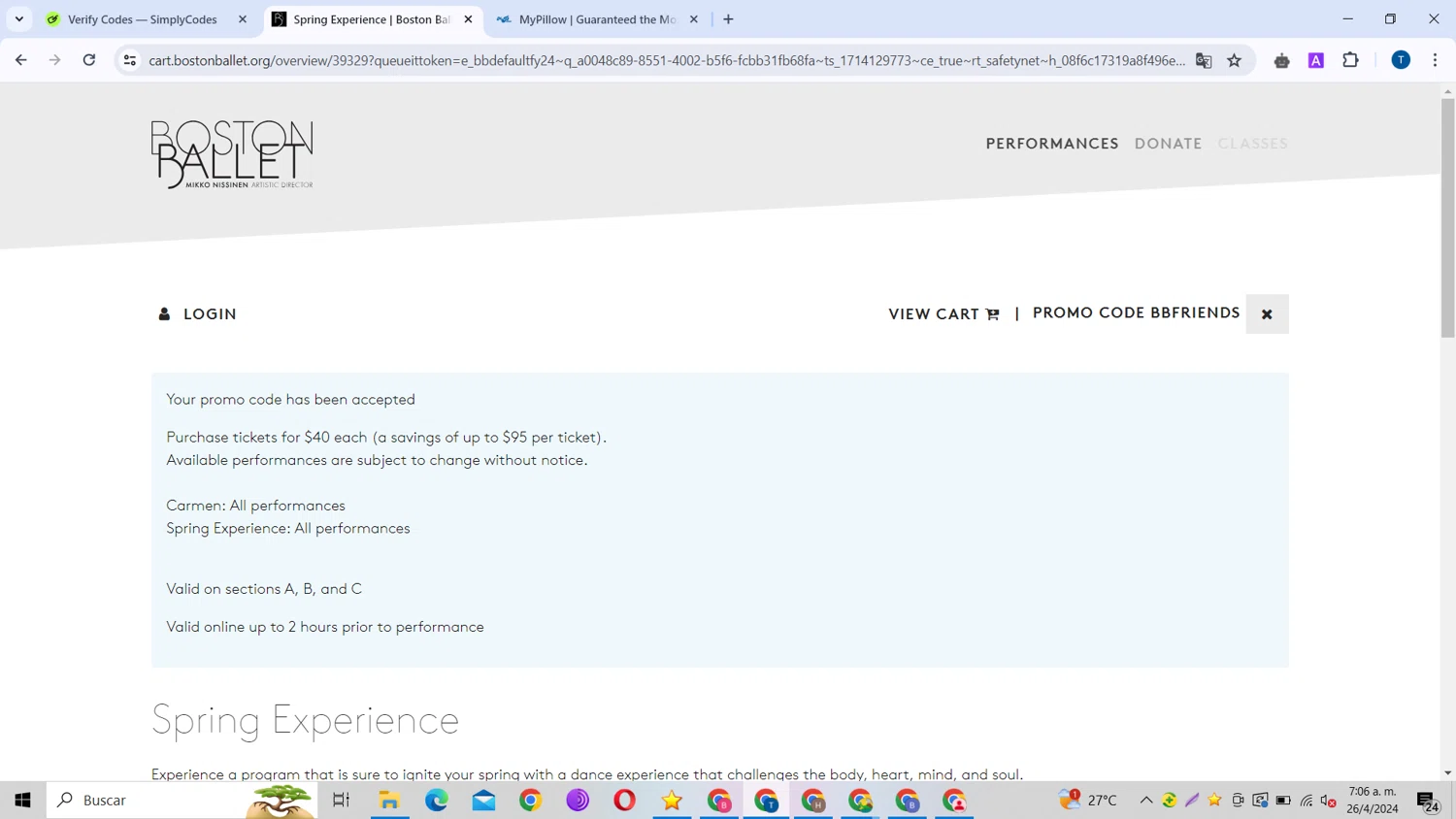Show hidden system tray icons
The width and height of the screenshot is (1456, 819).
pos(1146,801)
